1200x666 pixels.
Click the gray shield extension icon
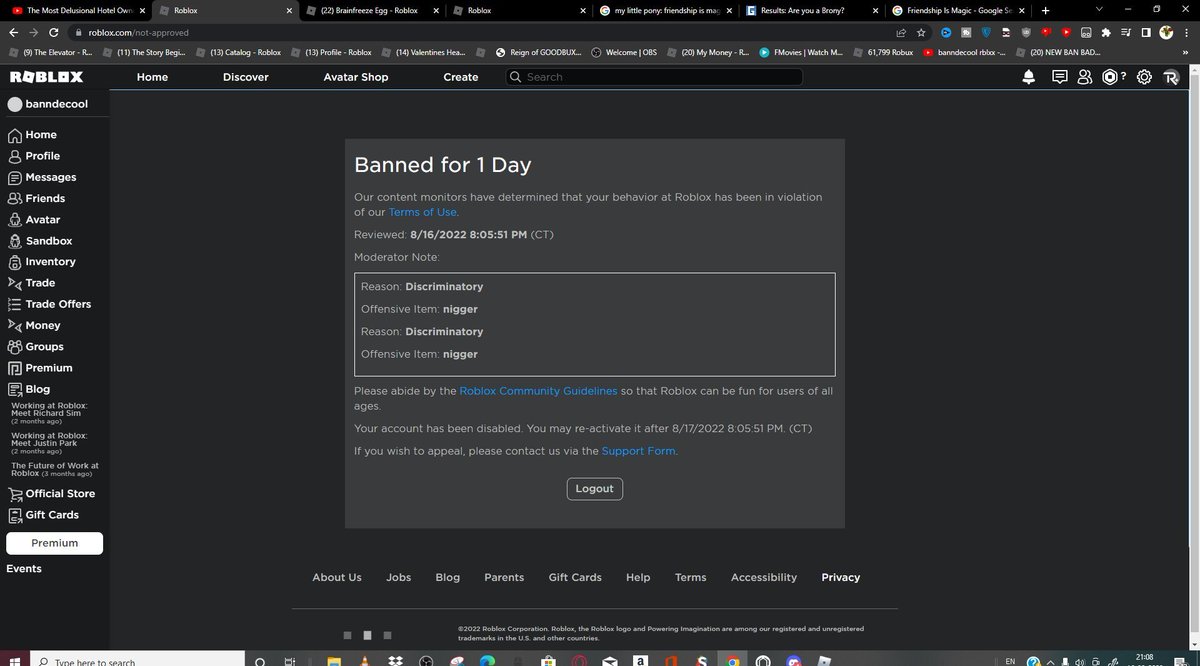click(x=1024, y=32)
